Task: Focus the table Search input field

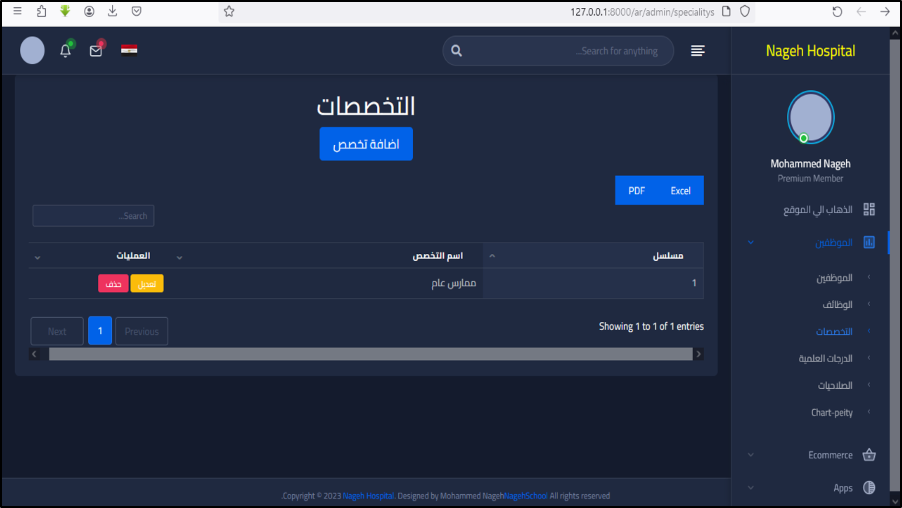Action: (x=93, y=216)
